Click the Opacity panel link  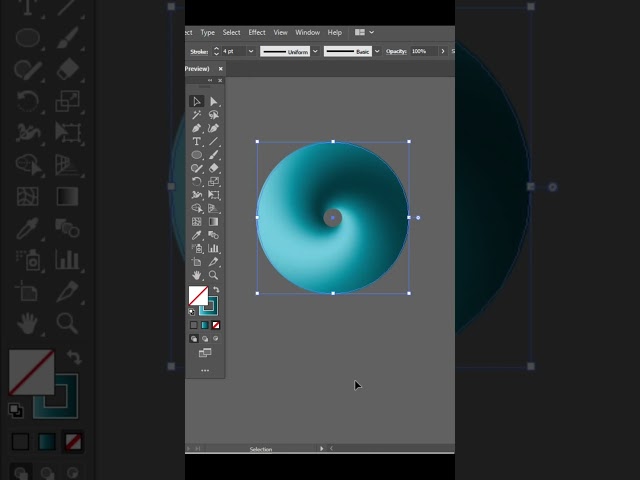396,51
